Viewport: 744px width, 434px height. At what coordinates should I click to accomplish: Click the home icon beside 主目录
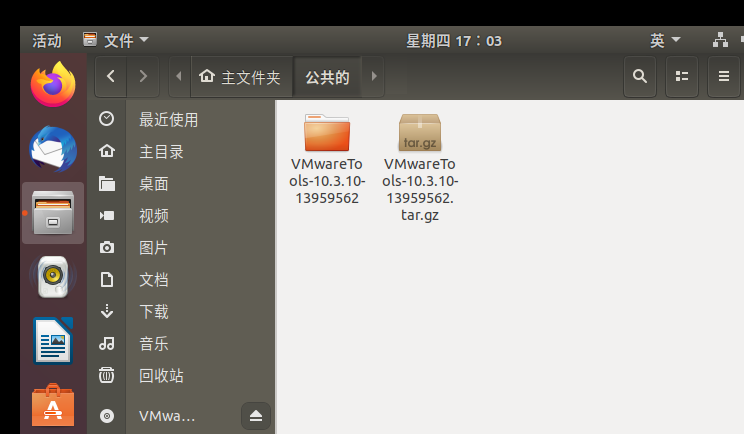click(x=106, y=151)
